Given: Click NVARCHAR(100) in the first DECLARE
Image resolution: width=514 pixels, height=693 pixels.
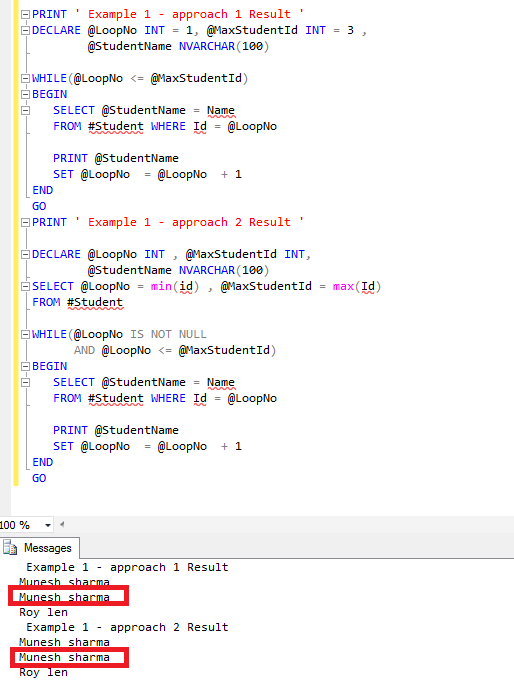Looking at the screenshot, I should (224, 46).
